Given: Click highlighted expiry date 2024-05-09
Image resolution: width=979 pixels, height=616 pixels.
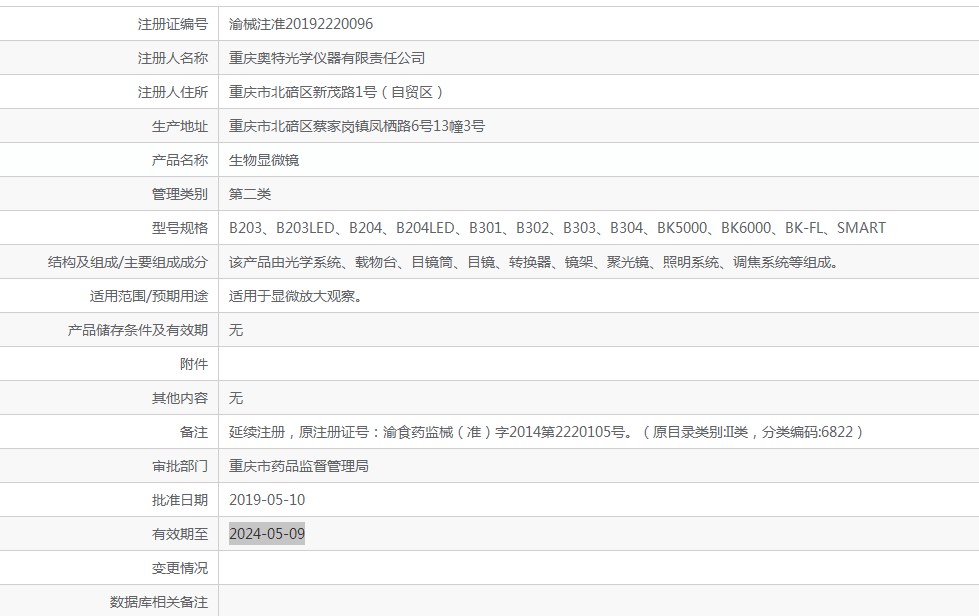Looking at the screenshot, I should coord(267,534).
